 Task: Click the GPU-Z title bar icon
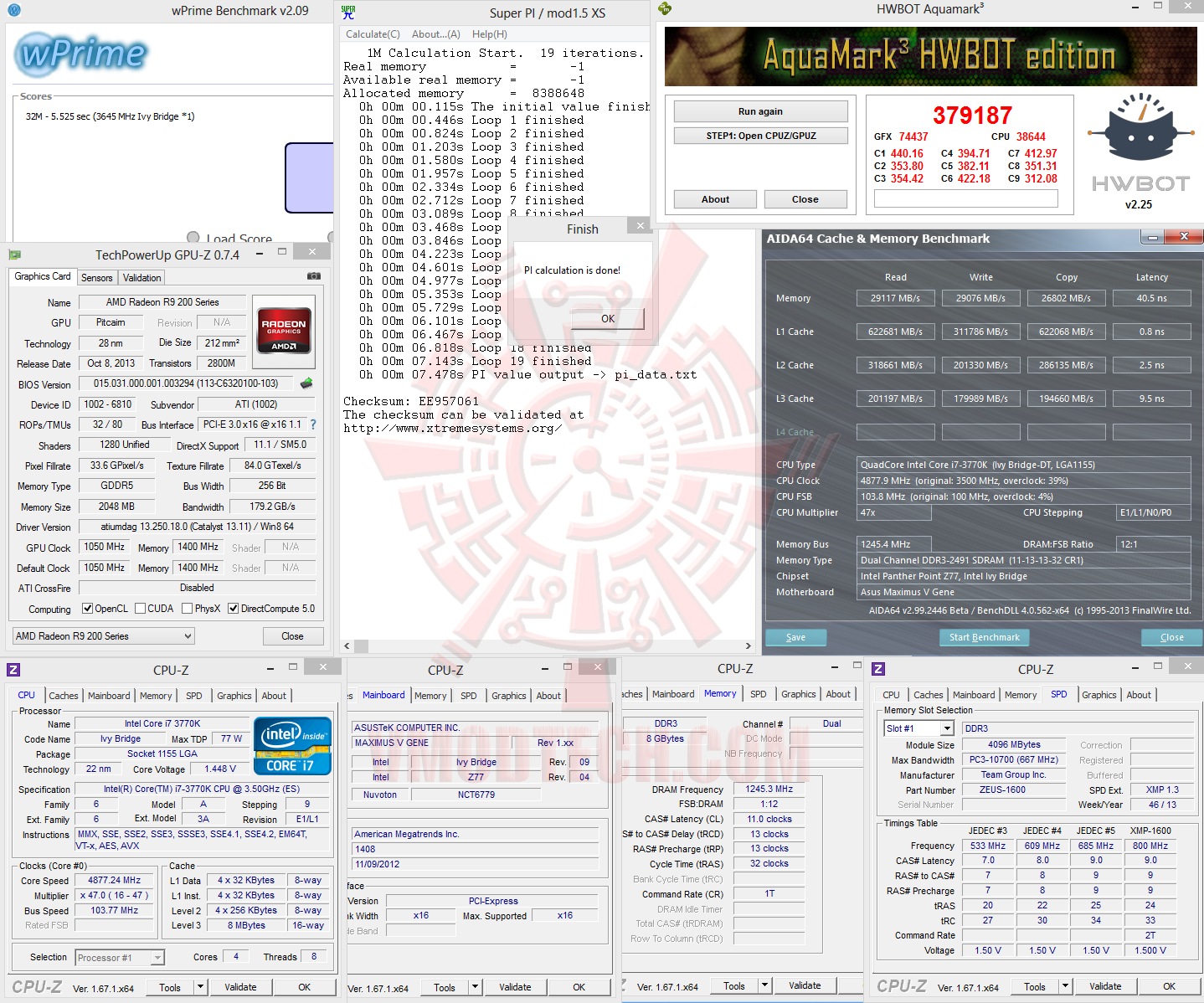pos(14,255)
